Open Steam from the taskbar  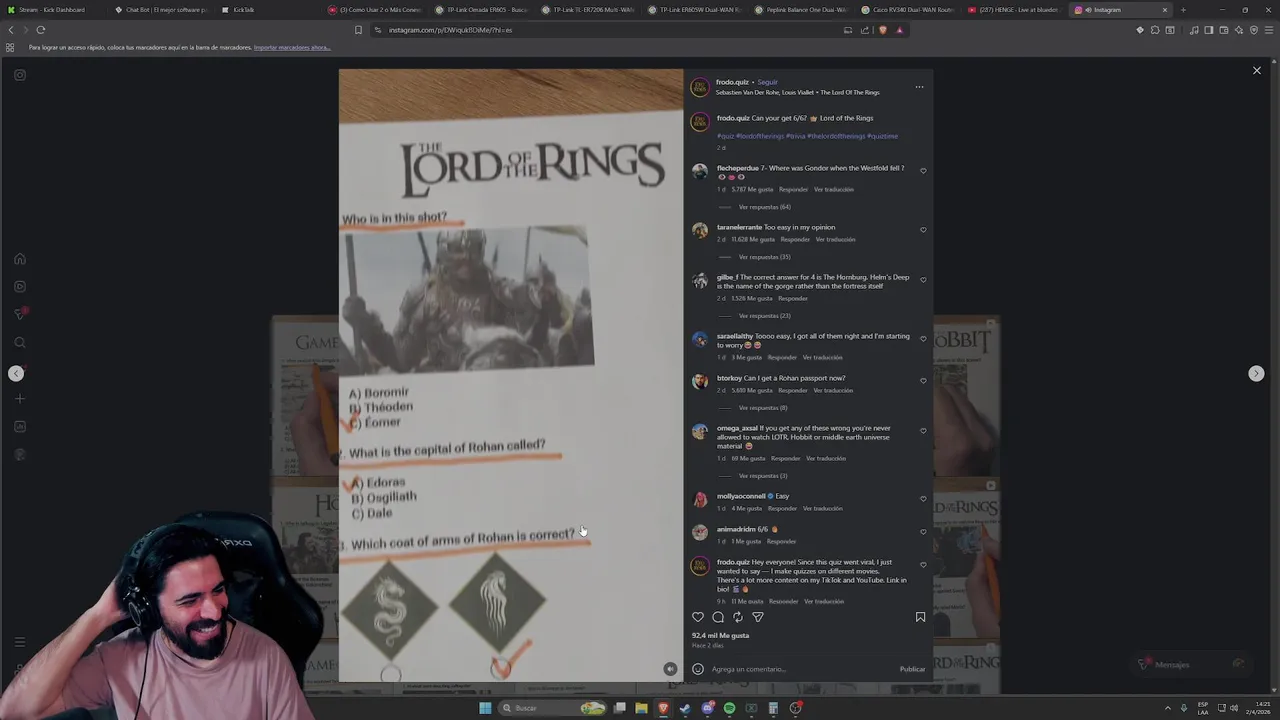click(x=685, y=708)
